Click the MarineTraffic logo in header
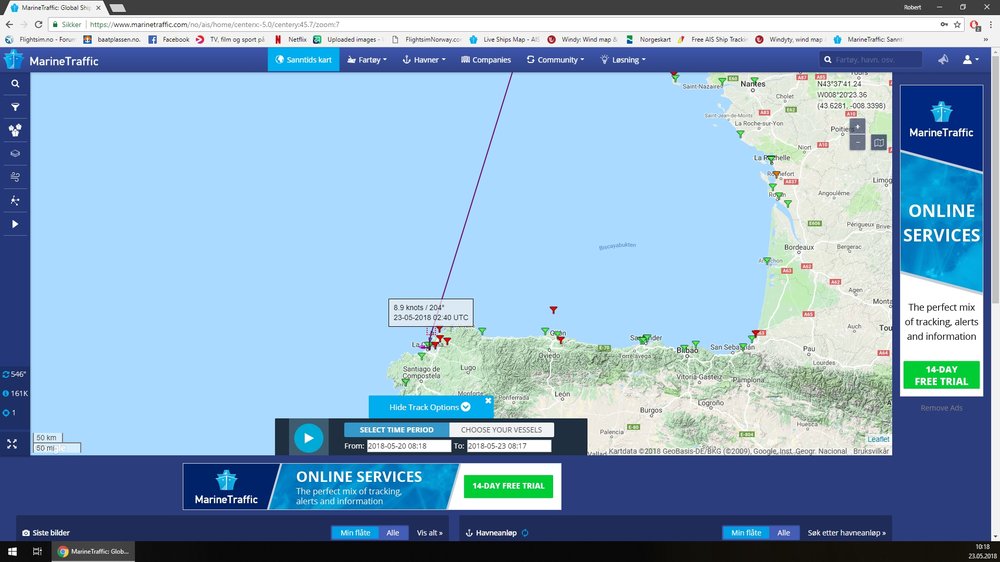 [51, 61]
